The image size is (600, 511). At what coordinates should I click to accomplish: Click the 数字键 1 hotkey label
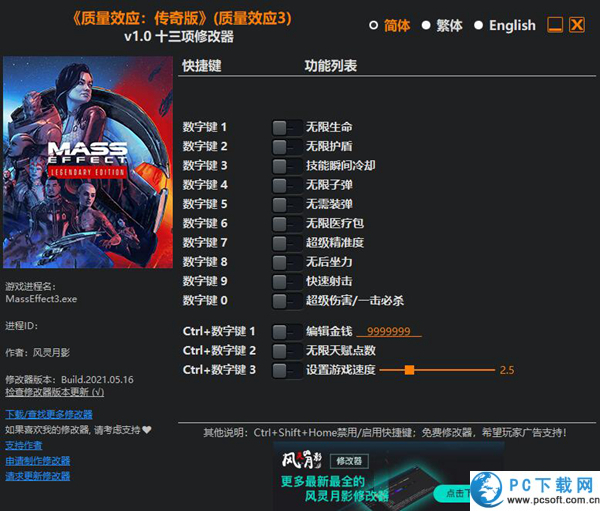(x=205, y=127)
